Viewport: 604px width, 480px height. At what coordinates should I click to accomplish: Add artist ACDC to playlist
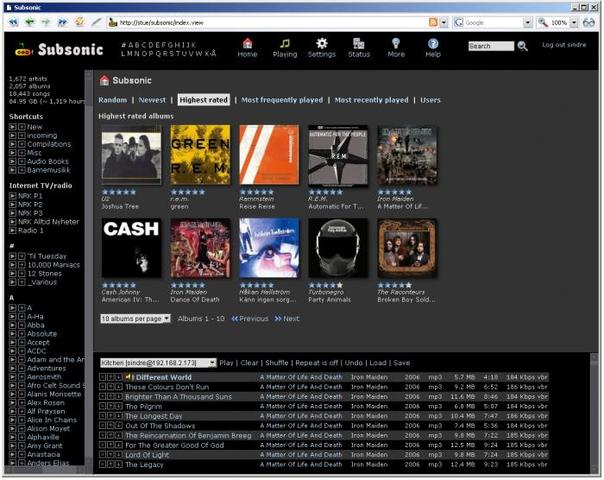click(22, 351)
